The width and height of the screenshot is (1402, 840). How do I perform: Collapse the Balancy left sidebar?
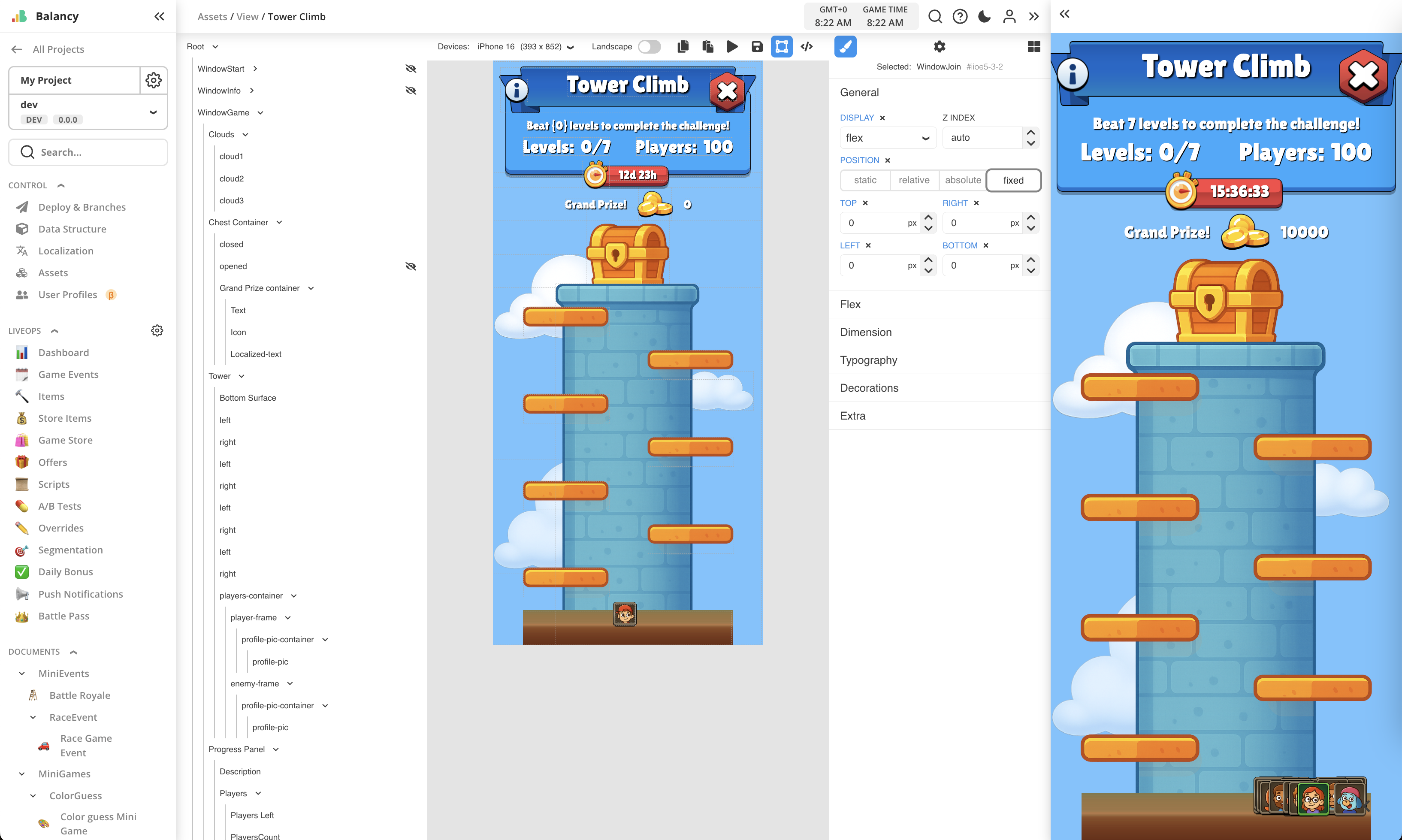(x=159, y=16)
